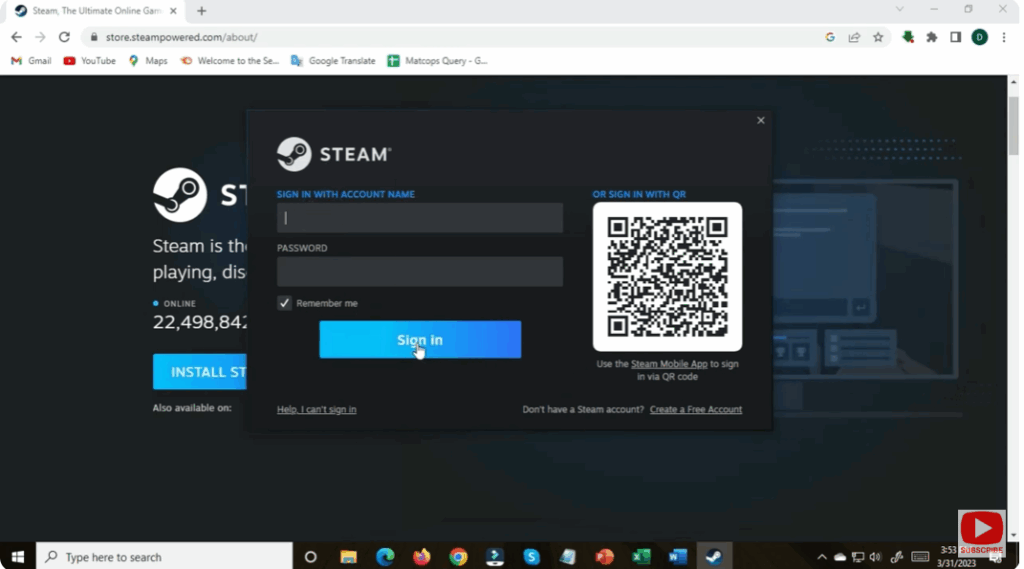Focus the password input field
Viewport: 1024px width, 569px height.
[420, 272]
